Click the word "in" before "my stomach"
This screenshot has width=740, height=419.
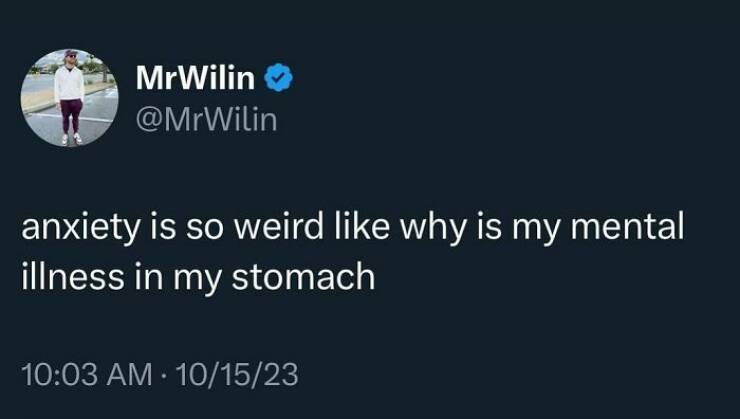tap(148, 275)
